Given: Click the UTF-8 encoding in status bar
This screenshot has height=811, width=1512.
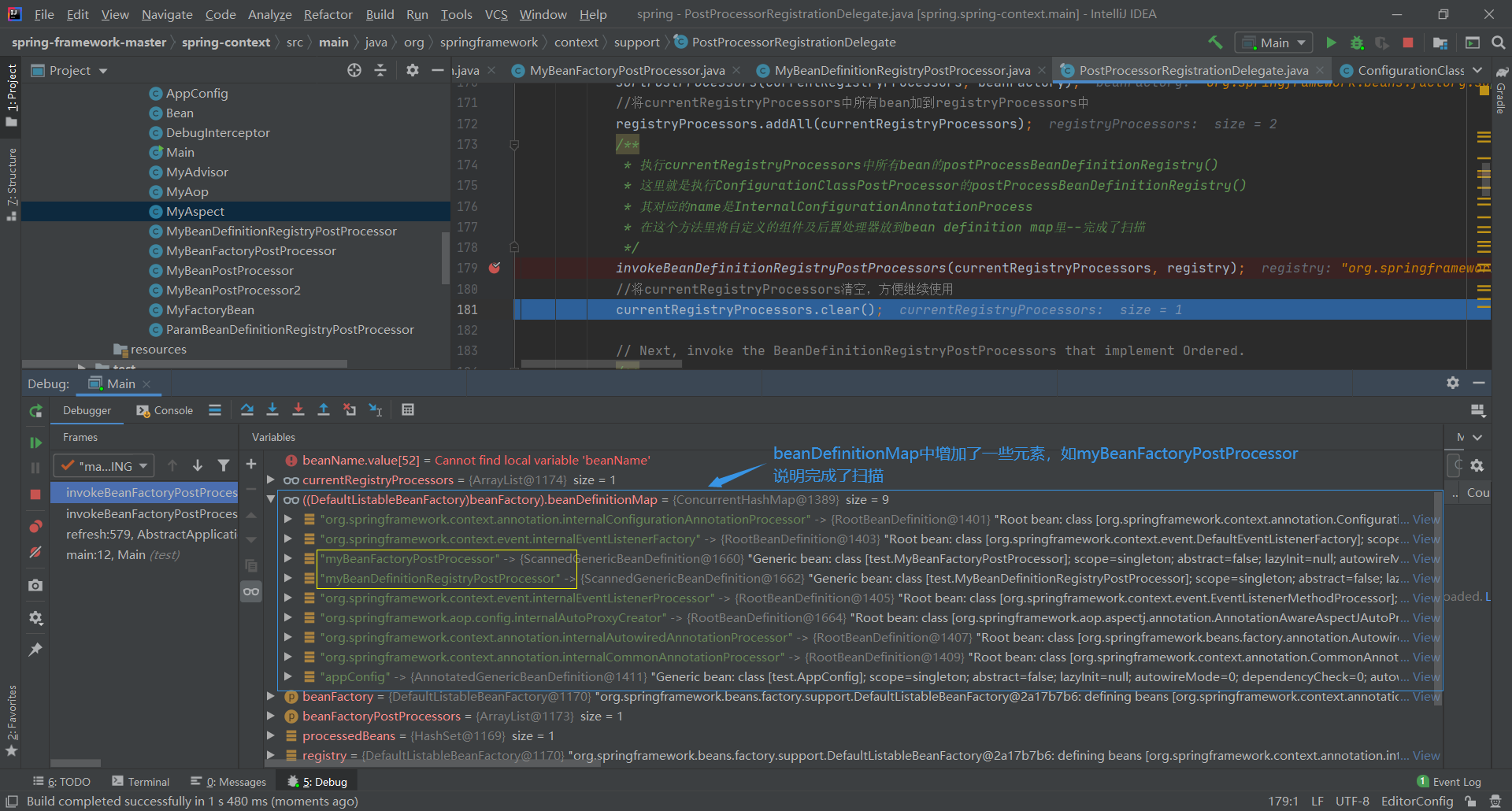Looking at the screenshot, I should 1352,801.
